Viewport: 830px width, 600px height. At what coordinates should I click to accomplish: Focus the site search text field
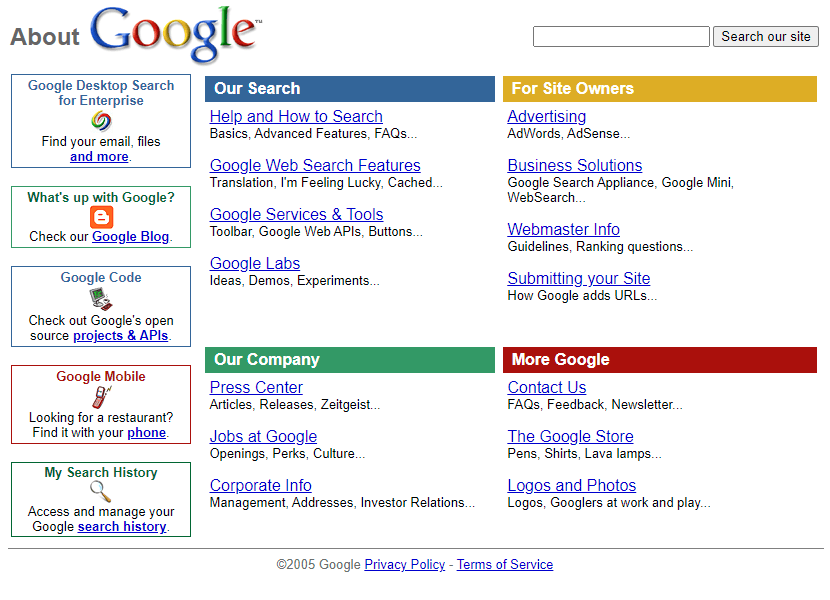click(x=621, y=37)
